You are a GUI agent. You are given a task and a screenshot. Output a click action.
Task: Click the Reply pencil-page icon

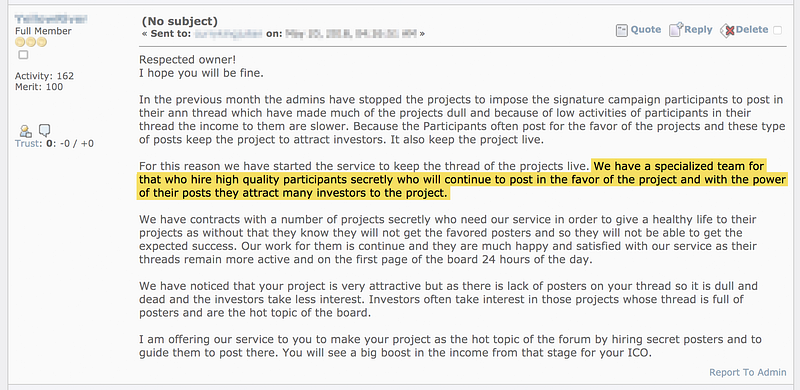[676, 30]
